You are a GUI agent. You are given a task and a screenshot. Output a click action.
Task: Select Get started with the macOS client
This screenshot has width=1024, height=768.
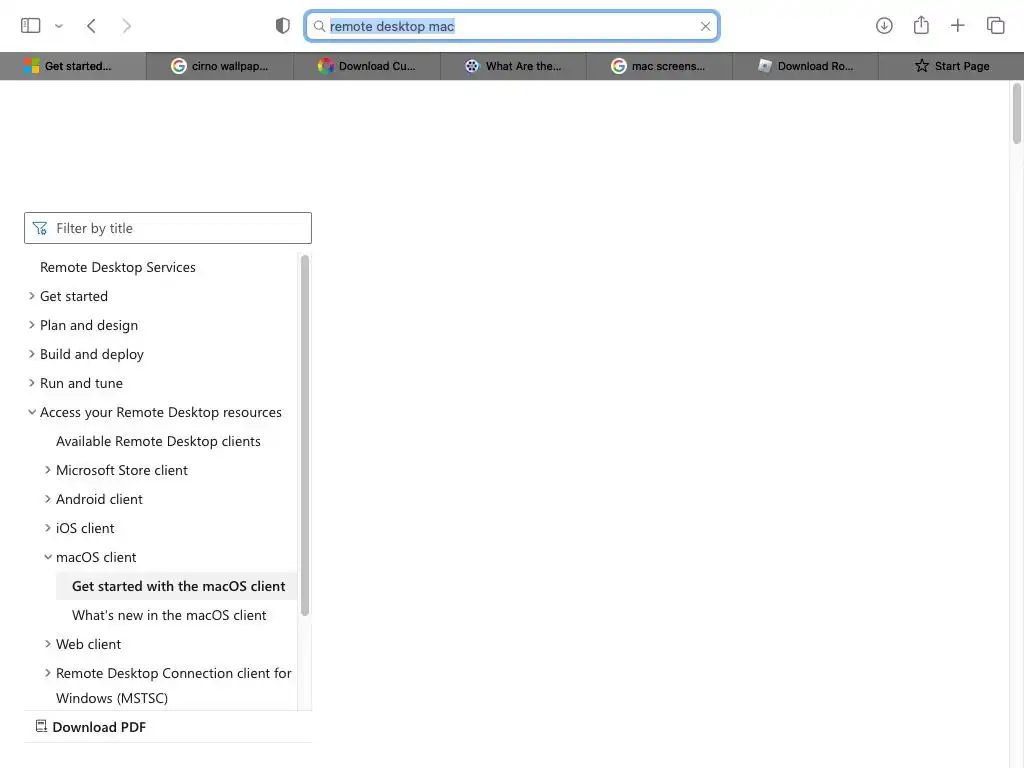tap(178, 586)
